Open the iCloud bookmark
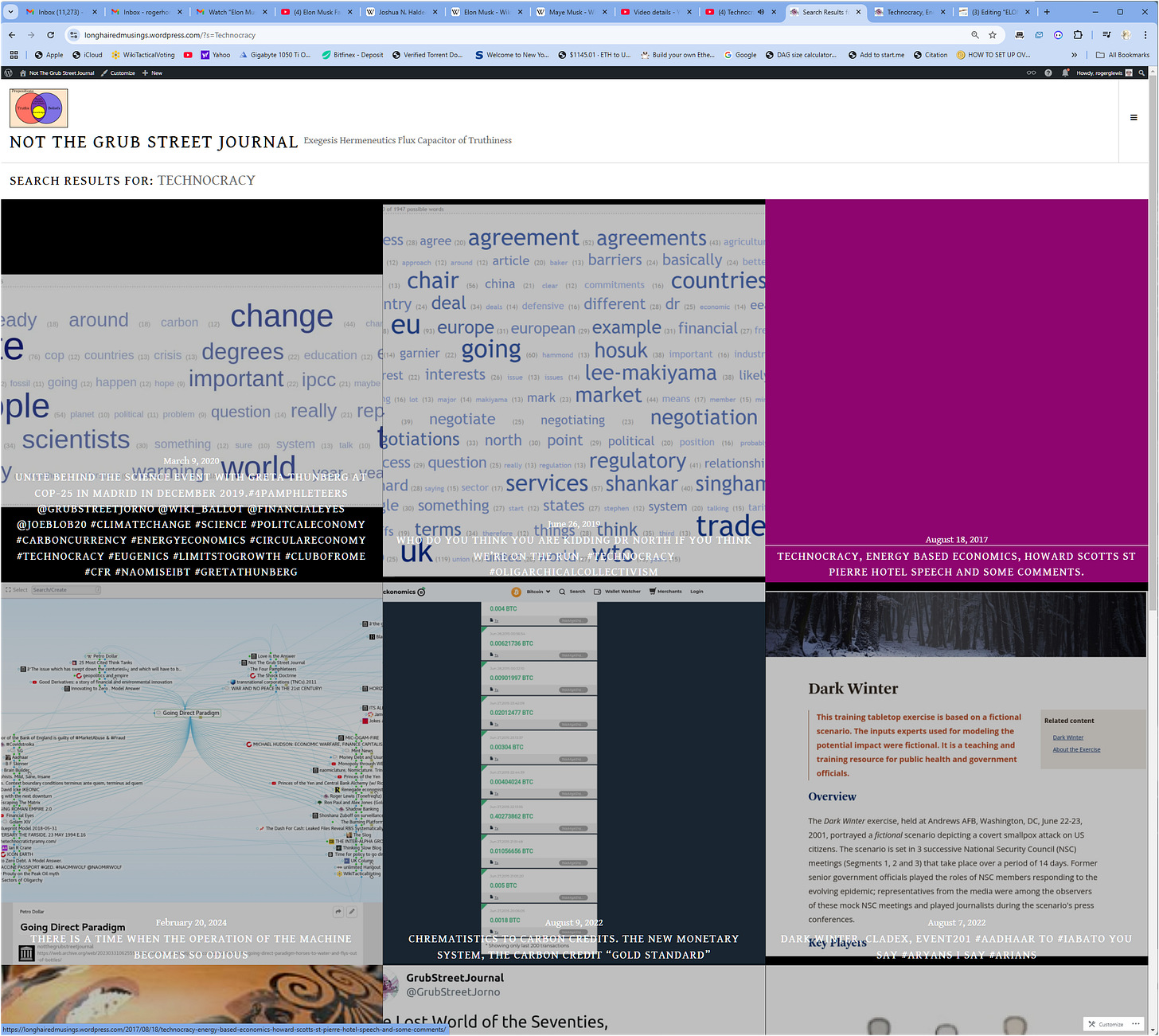Image resolution: width=1159 pixels, height=1036 pixels. tap(88, 55)
